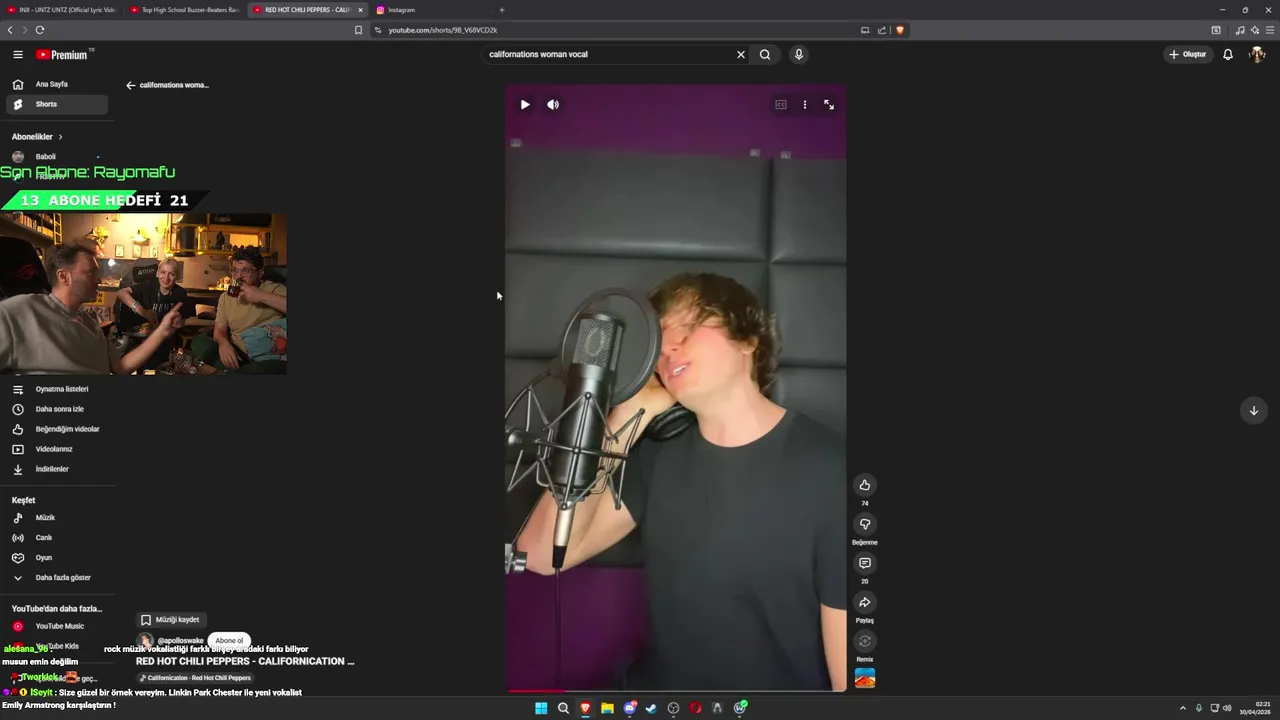Screen dimensions: 1280x720
Task: Click Müziği kaydet button
Action: (169, 620)
